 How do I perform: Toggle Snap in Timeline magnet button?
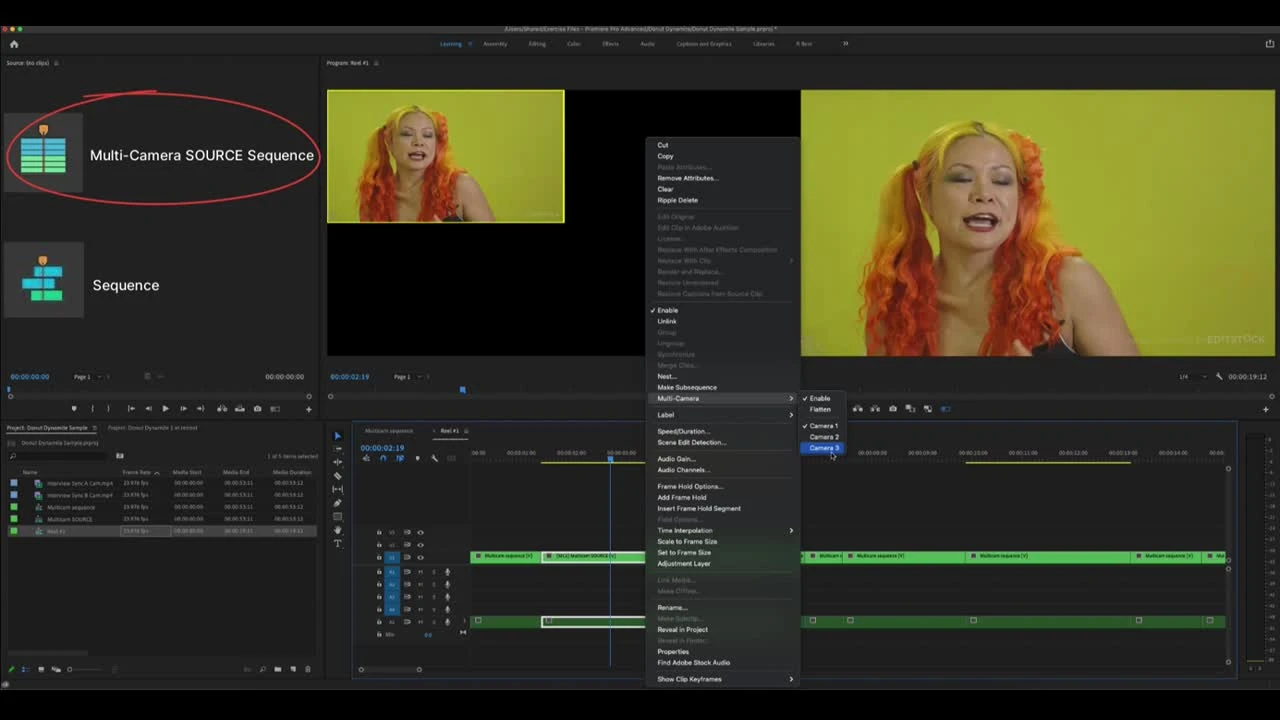382,459
